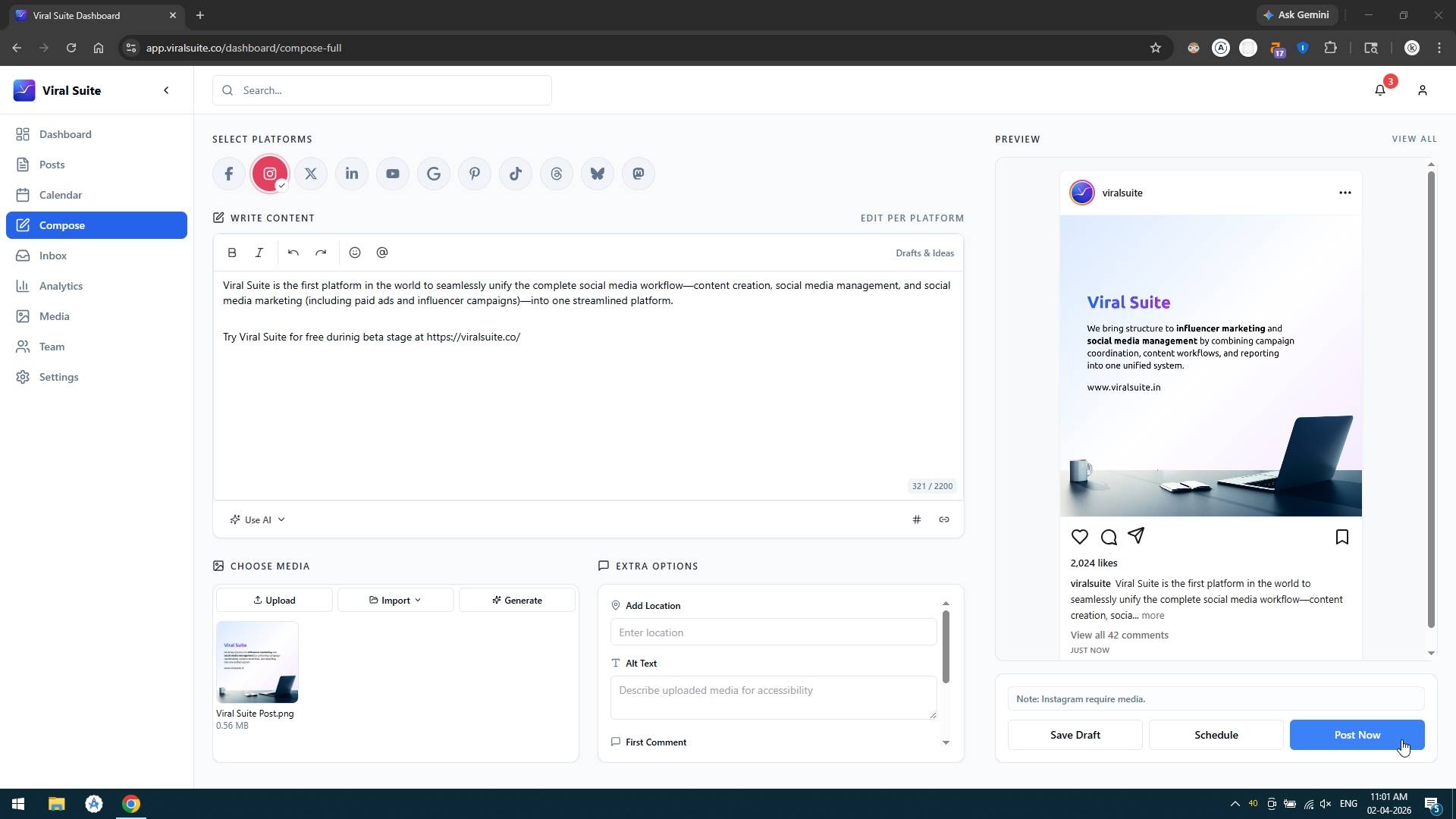
Task: Insert a mention with @ icon
Action: (382, 253)
